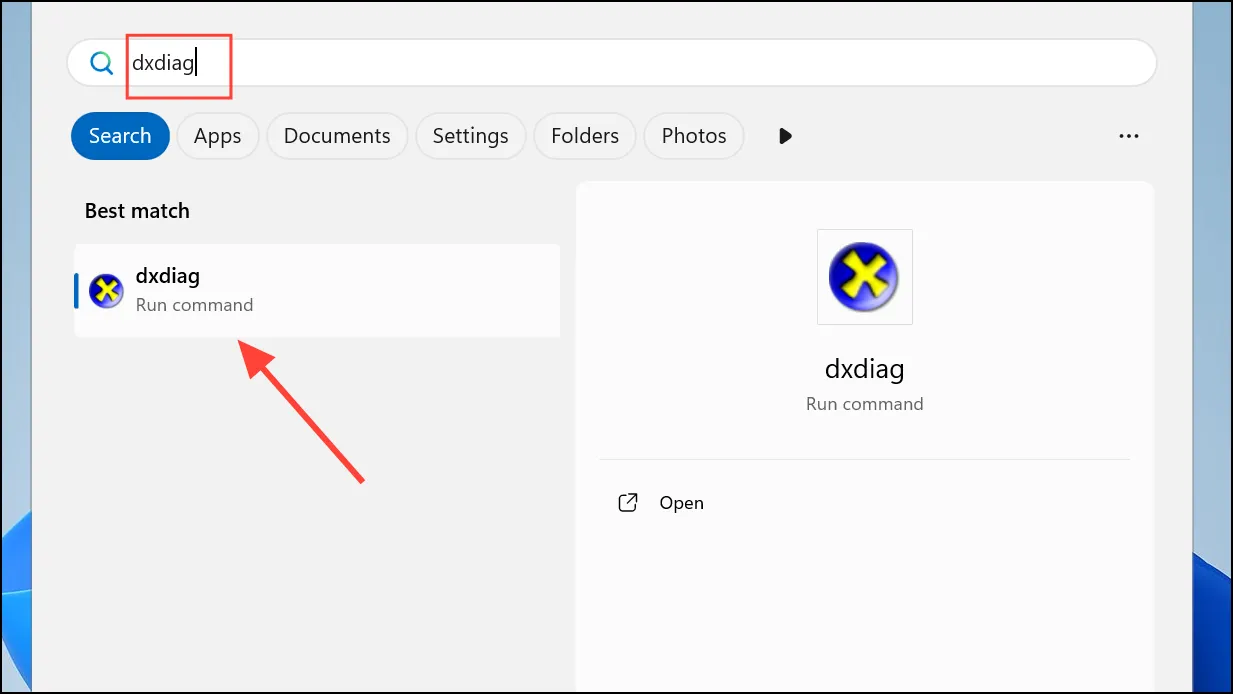
Task: Click the dxdiag icon in results list
Action: tap(106, 290)
